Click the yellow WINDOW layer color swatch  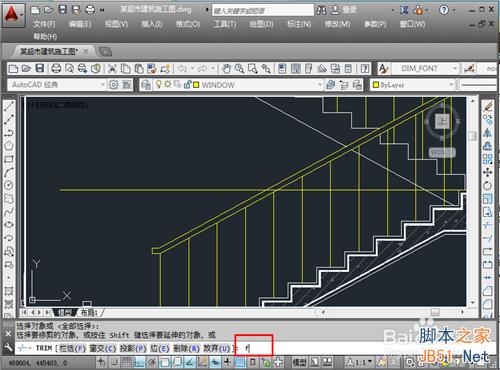196,85
